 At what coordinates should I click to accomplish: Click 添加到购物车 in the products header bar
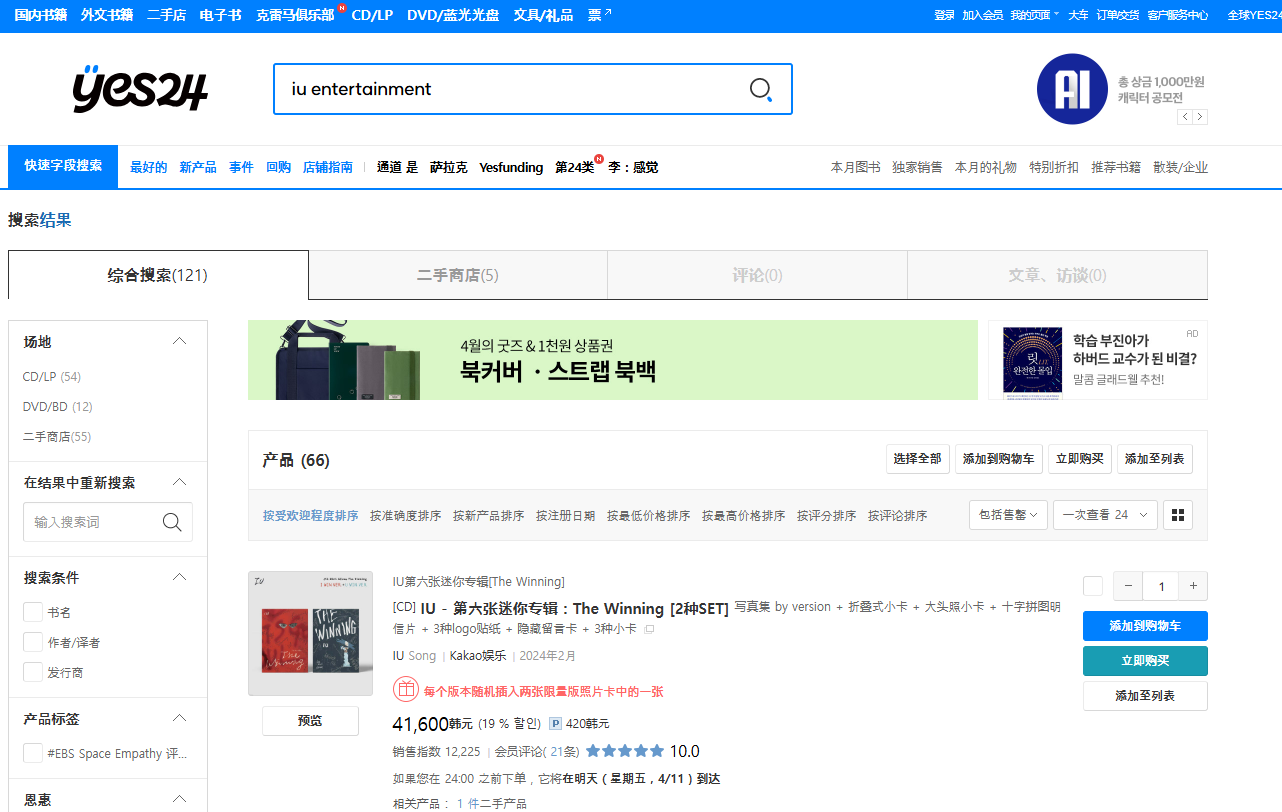pos(999,459)
